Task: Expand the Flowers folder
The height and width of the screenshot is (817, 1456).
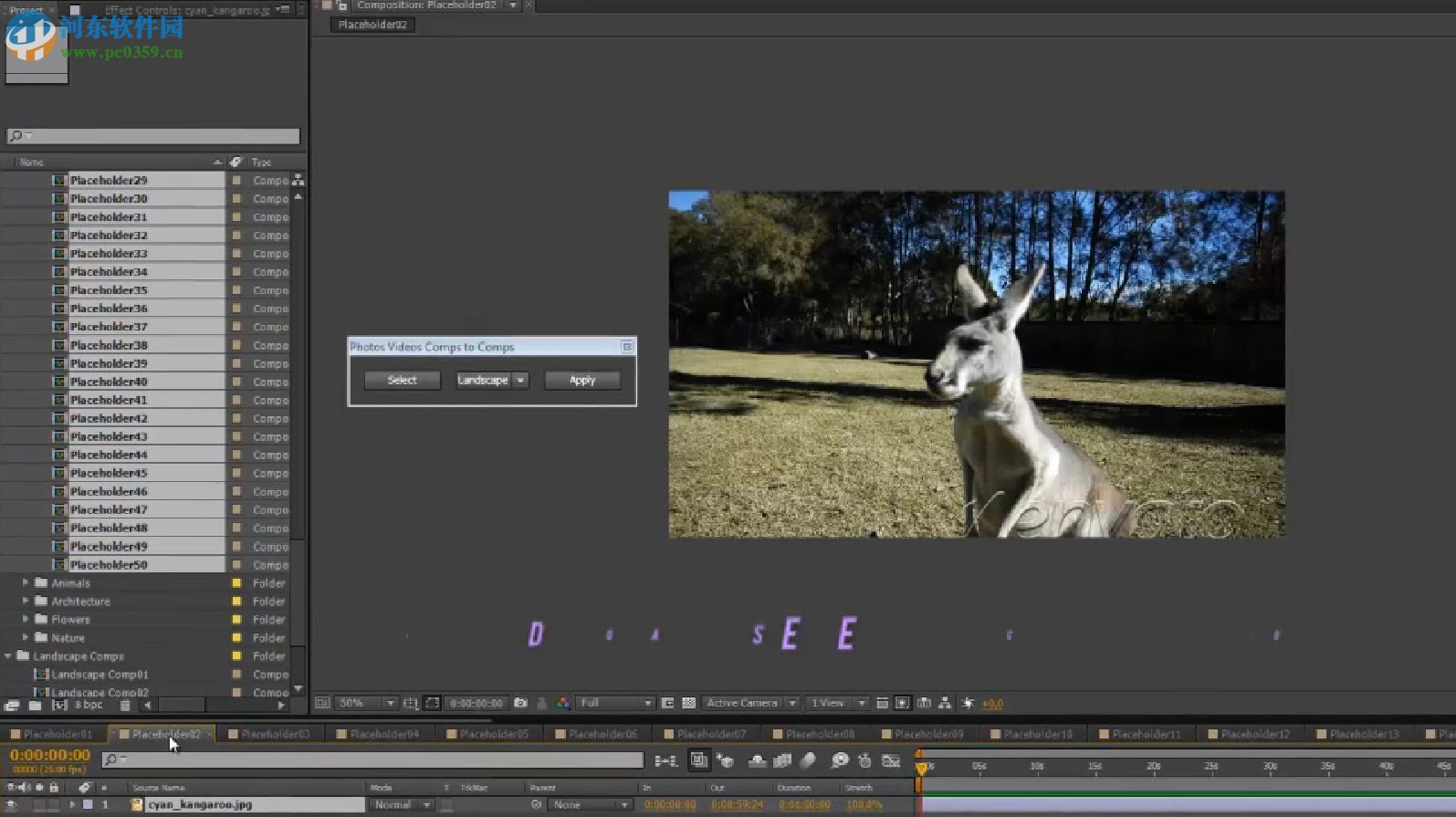Action: (25, 619)
